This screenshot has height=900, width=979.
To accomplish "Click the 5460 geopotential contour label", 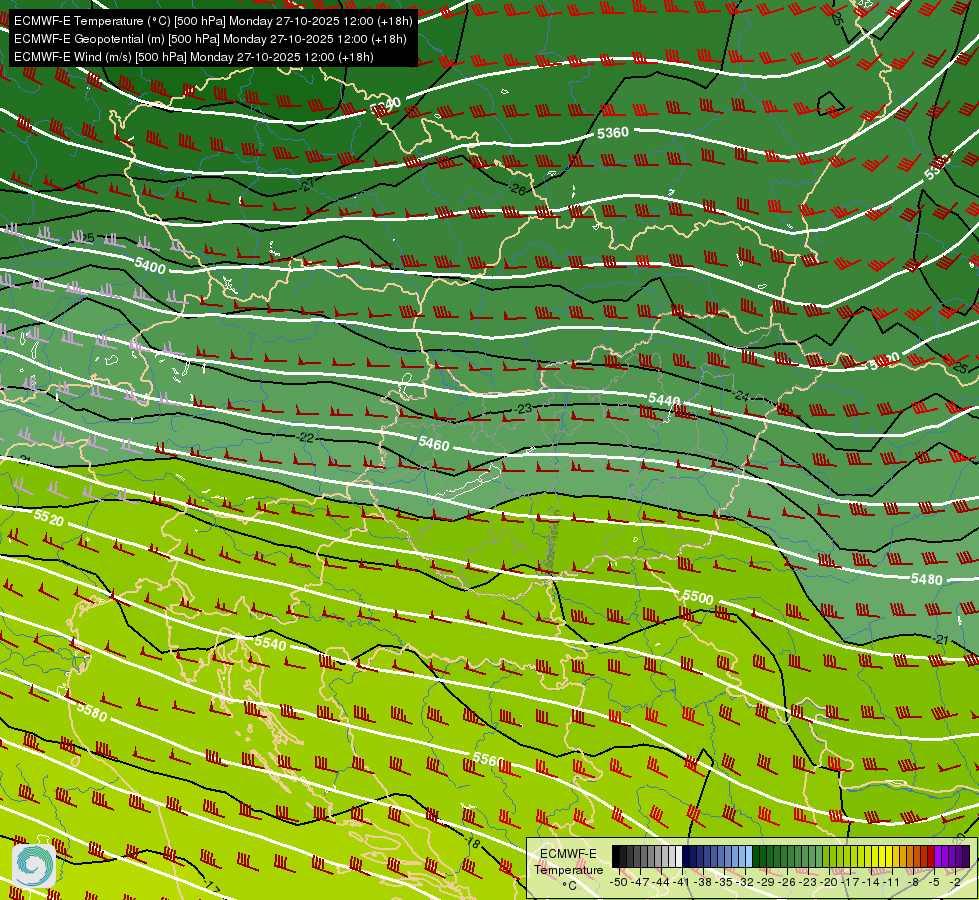I will point(434,444).
